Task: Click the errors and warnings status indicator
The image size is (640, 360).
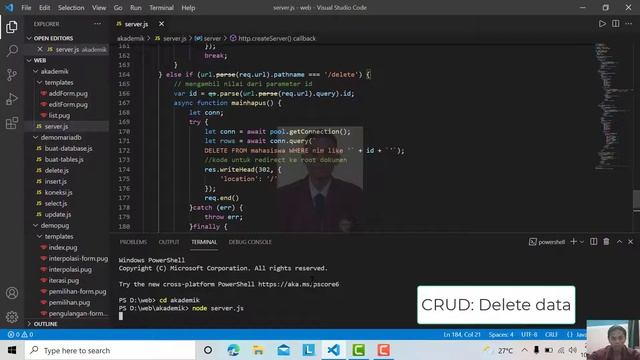Action: (x=20, y=334)
